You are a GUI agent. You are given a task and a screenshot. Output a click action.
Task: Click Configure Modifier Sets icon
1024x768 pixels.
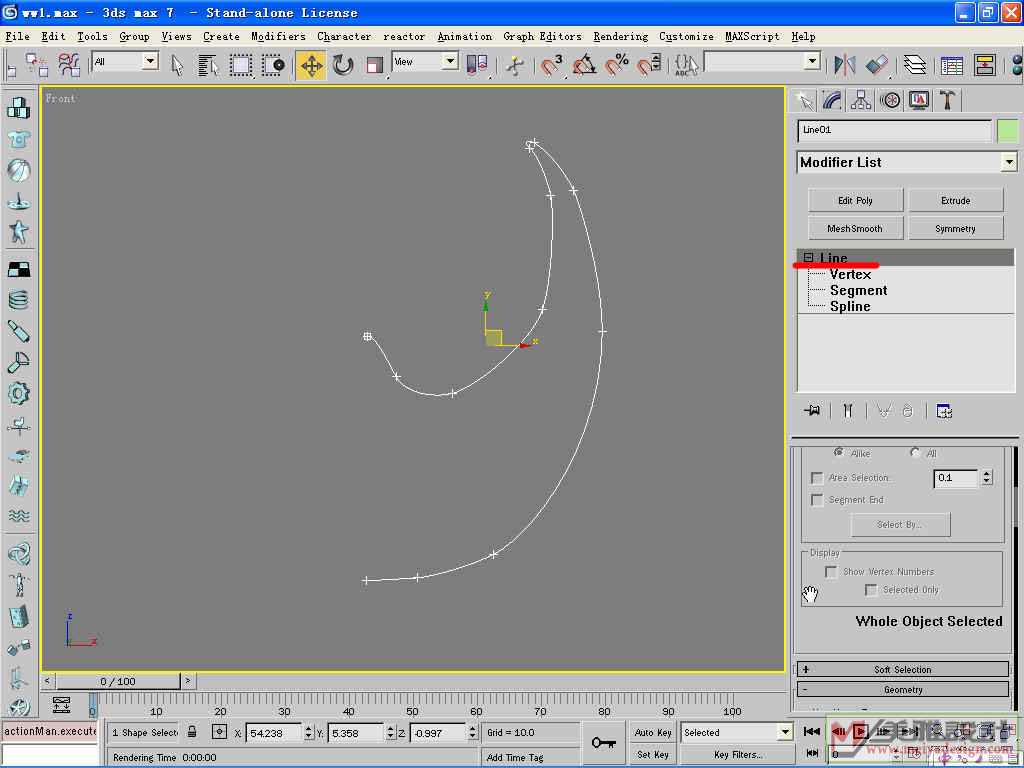(x=944, y=411)
